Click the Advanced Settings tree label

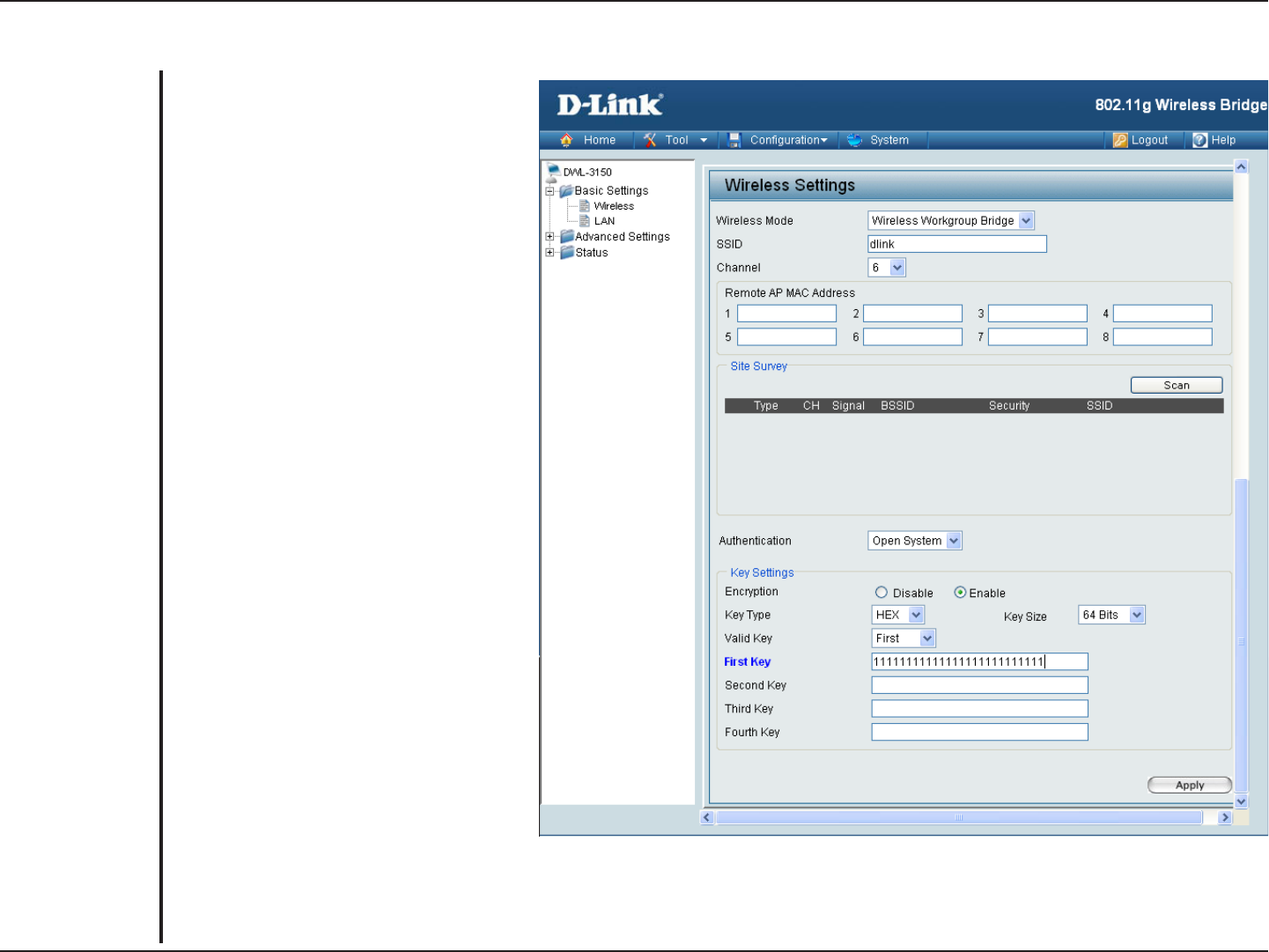(623, 237)
